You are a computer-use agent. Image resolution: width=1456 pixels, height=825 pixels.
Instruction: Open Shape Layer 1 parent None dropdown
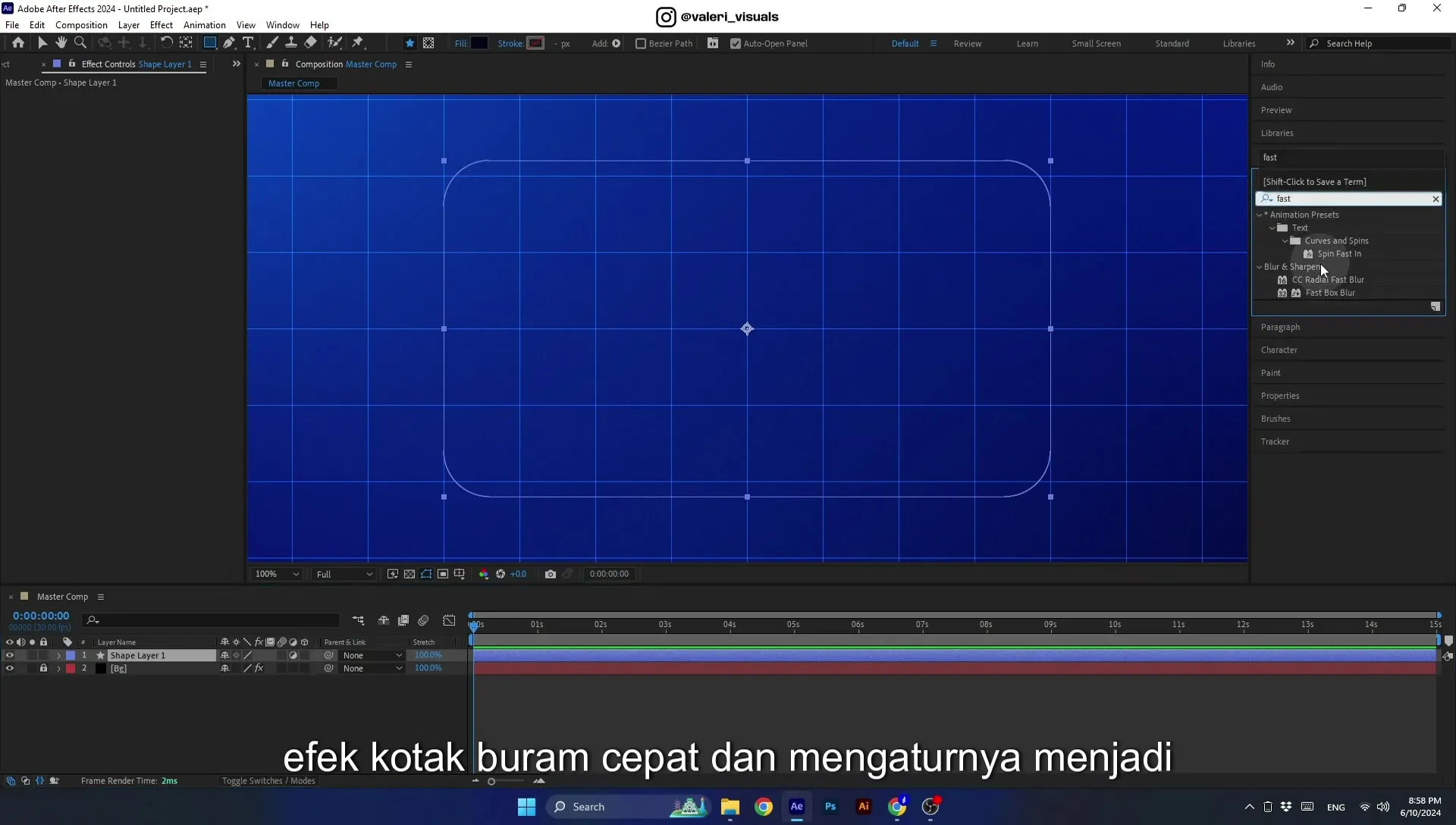click(372, 655)
